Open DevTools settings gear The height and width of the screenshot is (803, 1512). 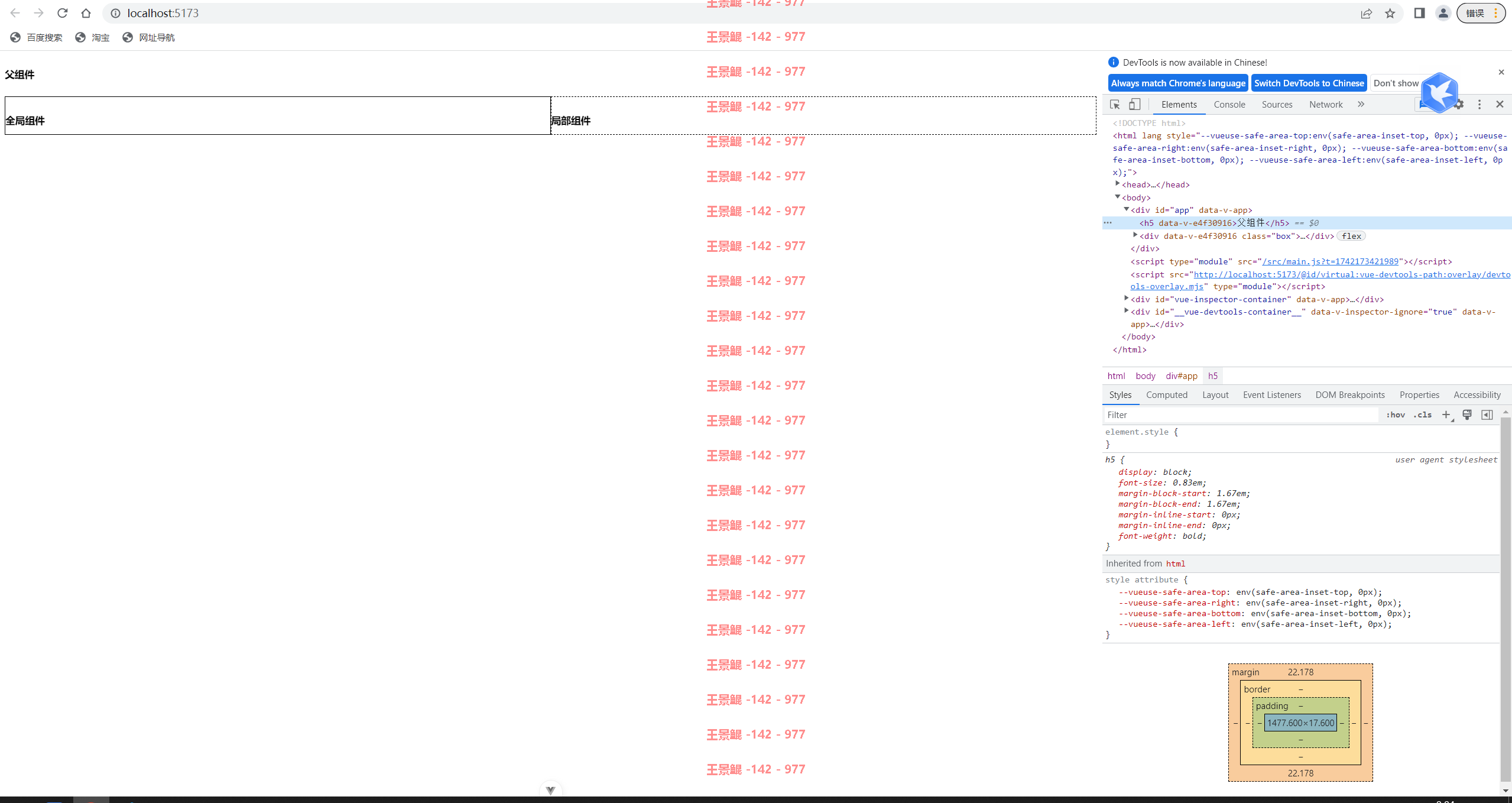[x=1459, y=104]
